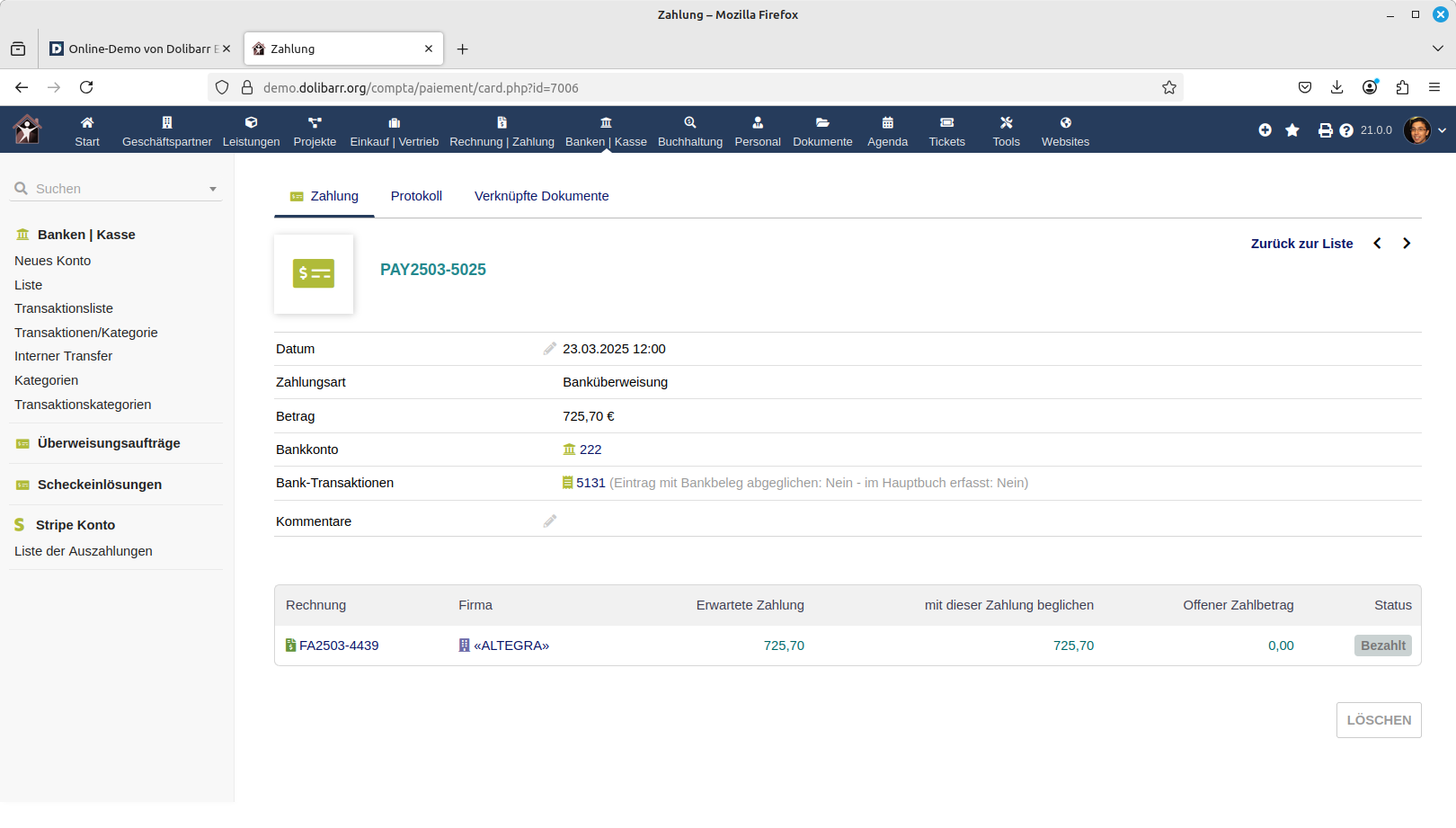Viewport: 1456px width, 828px height.
Task: List all tabs with Firefox chevron button
Action: pyautogui.click(x=1437, y=49)
